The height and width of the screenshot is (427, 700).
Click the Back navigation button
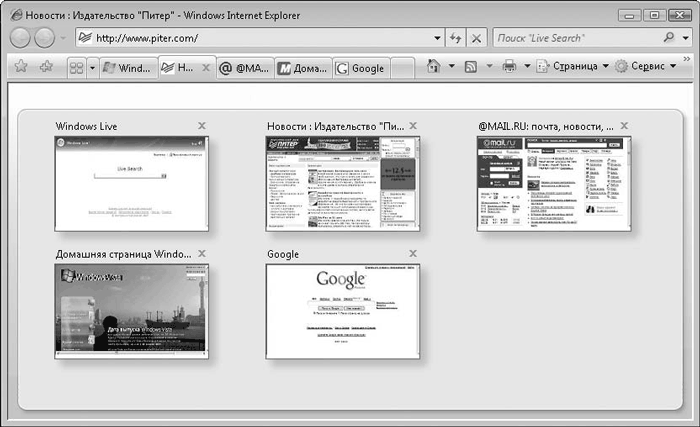tap(20, 38)
